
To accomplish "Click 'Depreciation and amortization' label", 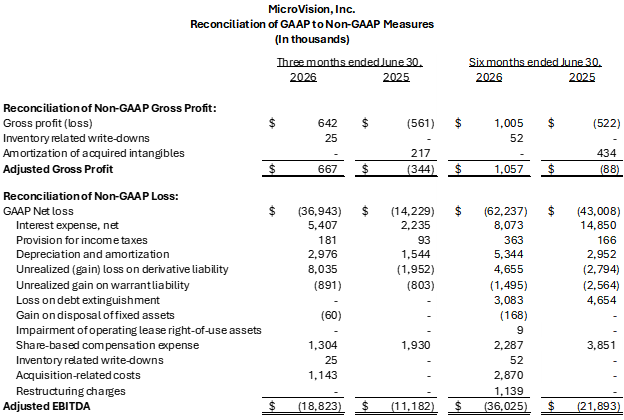I will [93, 254].
